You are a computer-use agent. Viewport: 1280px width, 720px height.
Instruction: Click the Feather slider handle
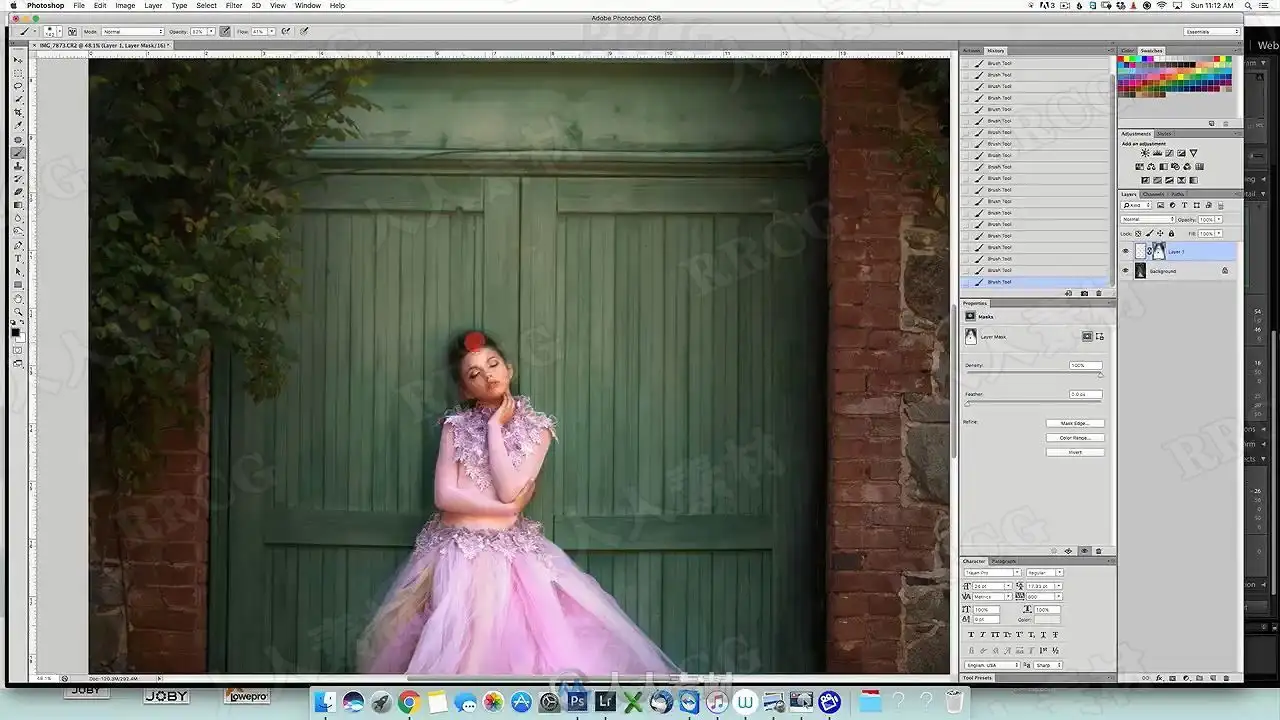pyautogui.click(x=967, y=403)
